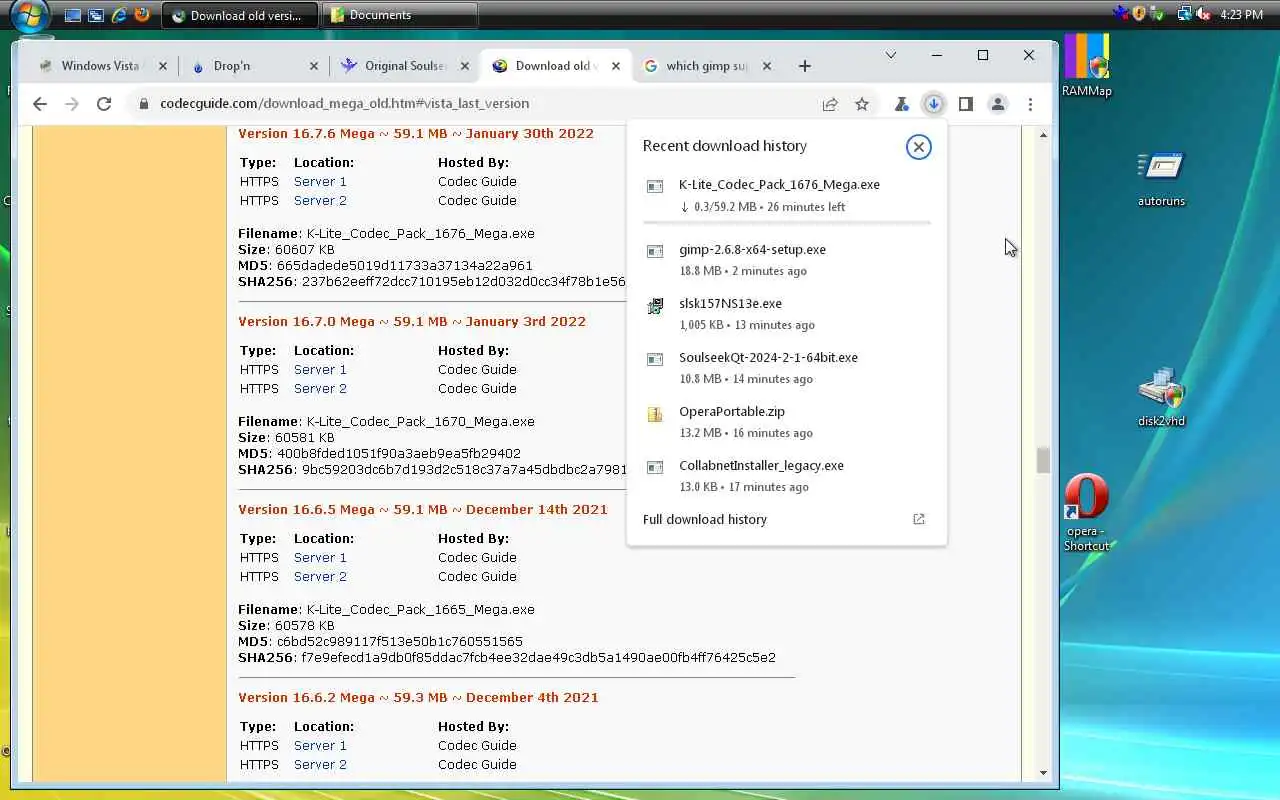Click the share page icon
The height and width of the screenshot is (800, 1280).
(830, 104)
